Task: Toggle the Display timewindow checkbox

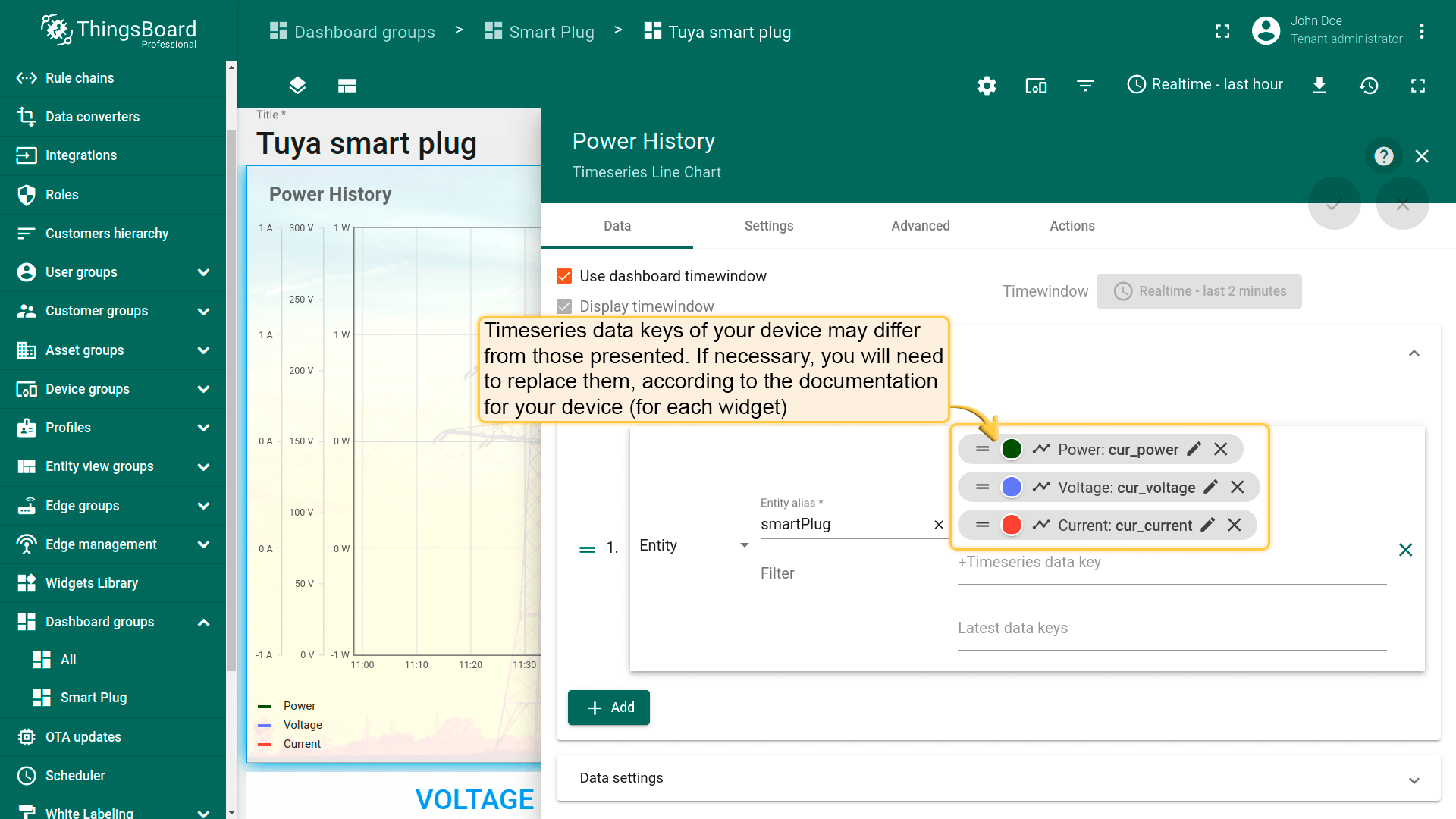Action: 564,306
